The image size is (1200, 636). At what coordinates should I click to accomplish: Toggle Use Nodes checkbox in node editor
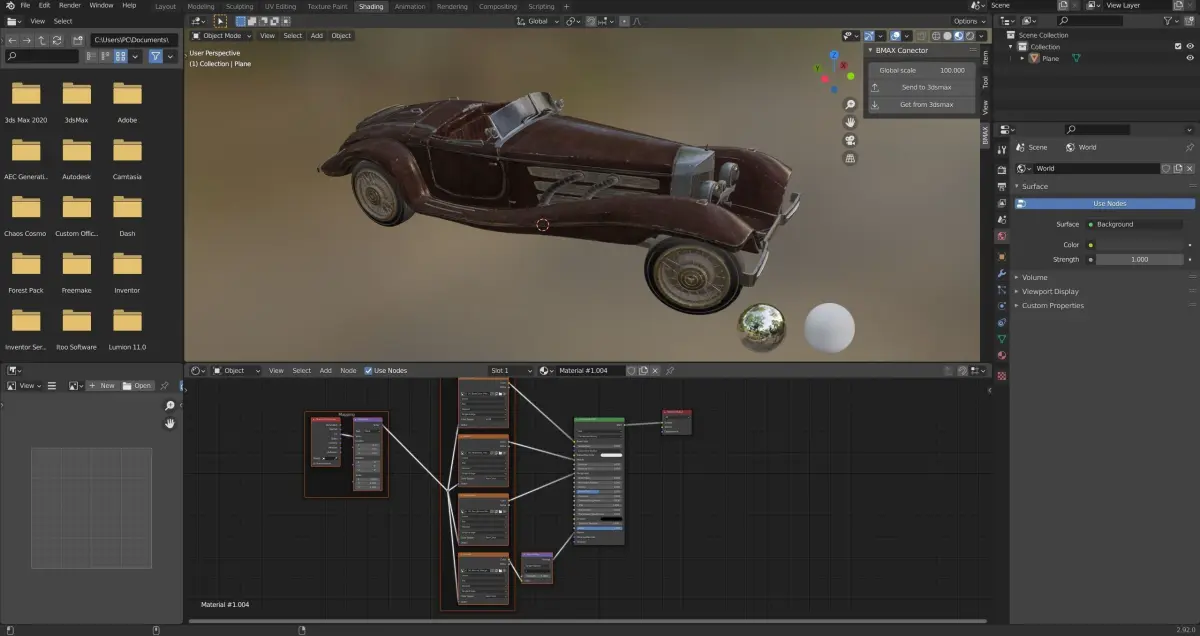tap(368, 371)
